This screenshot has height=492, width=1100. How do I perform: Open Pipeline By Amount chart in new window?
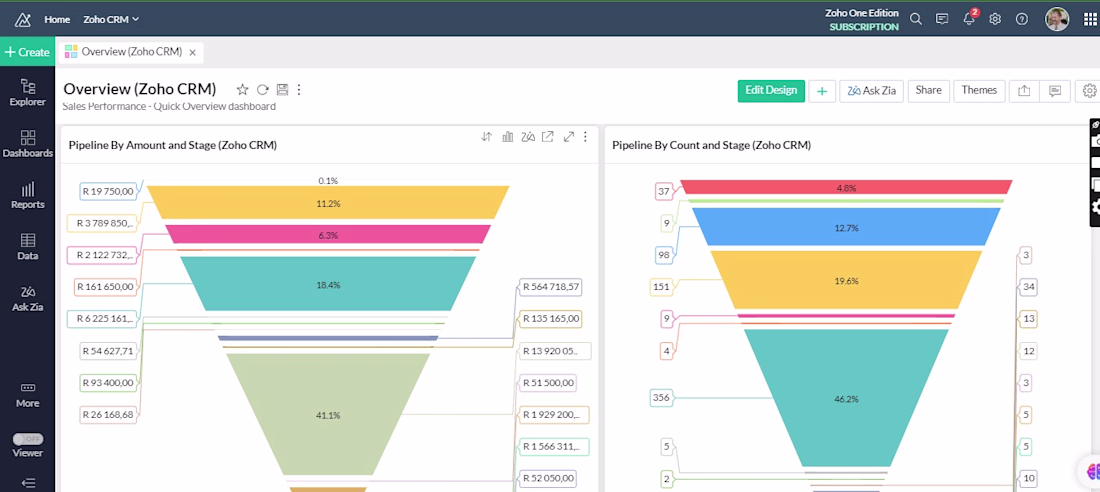point(547,137)
